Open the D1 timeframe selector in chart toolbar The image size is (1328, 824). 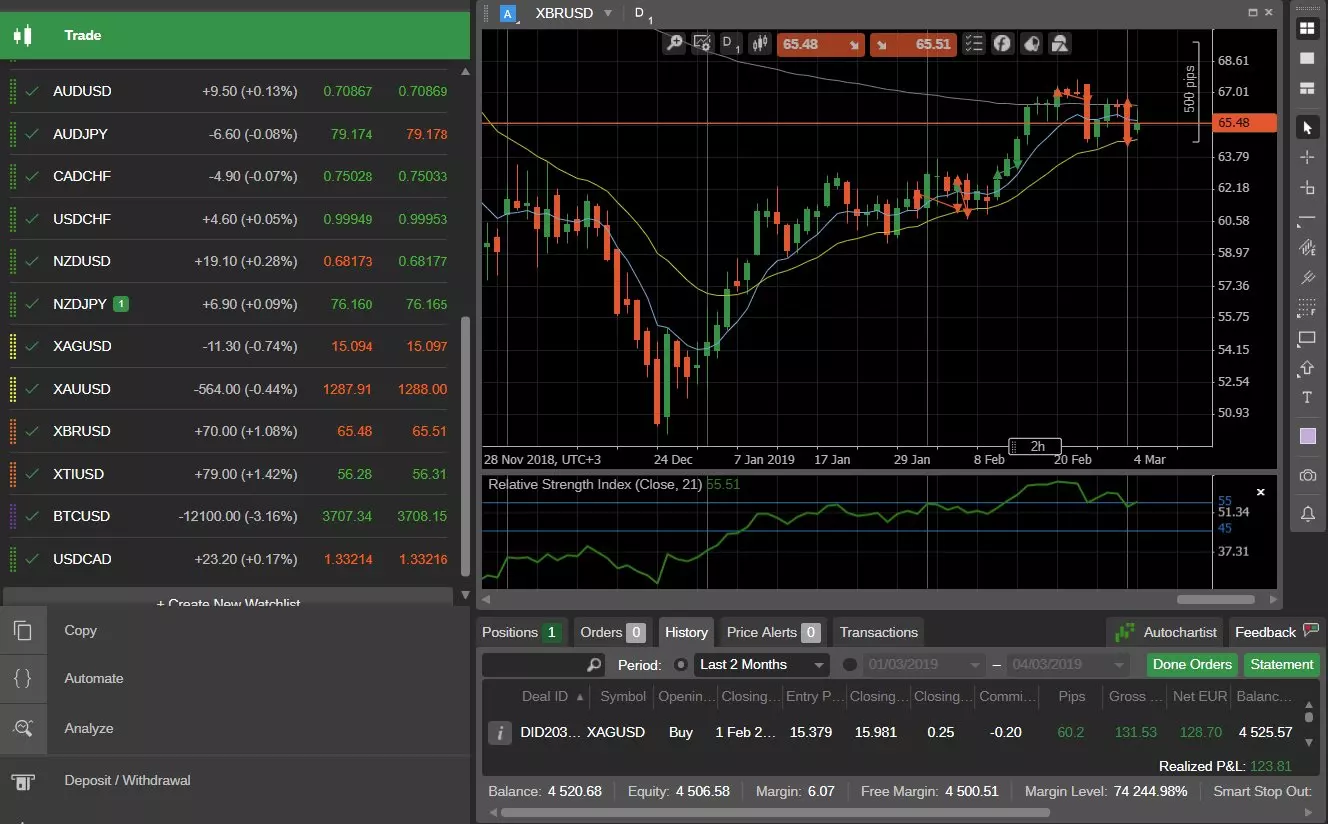click(731, 43)
